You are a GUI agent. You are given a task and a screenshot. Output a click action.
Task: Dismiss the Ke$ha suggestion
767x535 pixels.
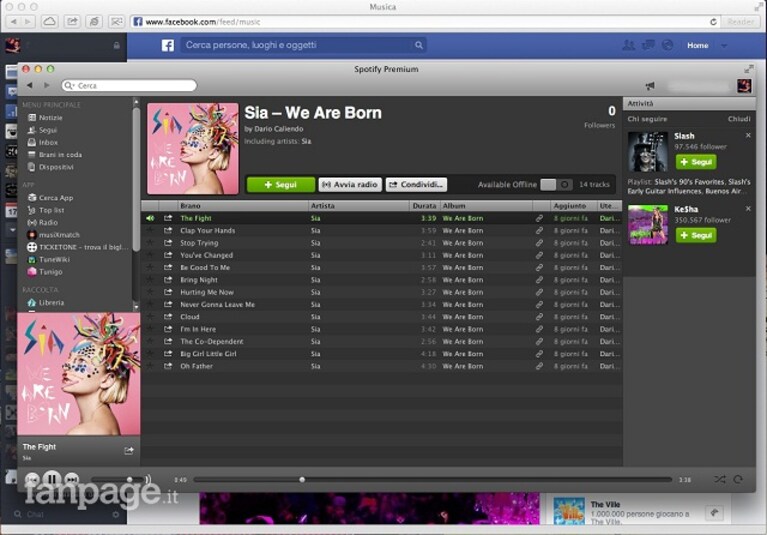pyautogui.click(x=748, y=209)
